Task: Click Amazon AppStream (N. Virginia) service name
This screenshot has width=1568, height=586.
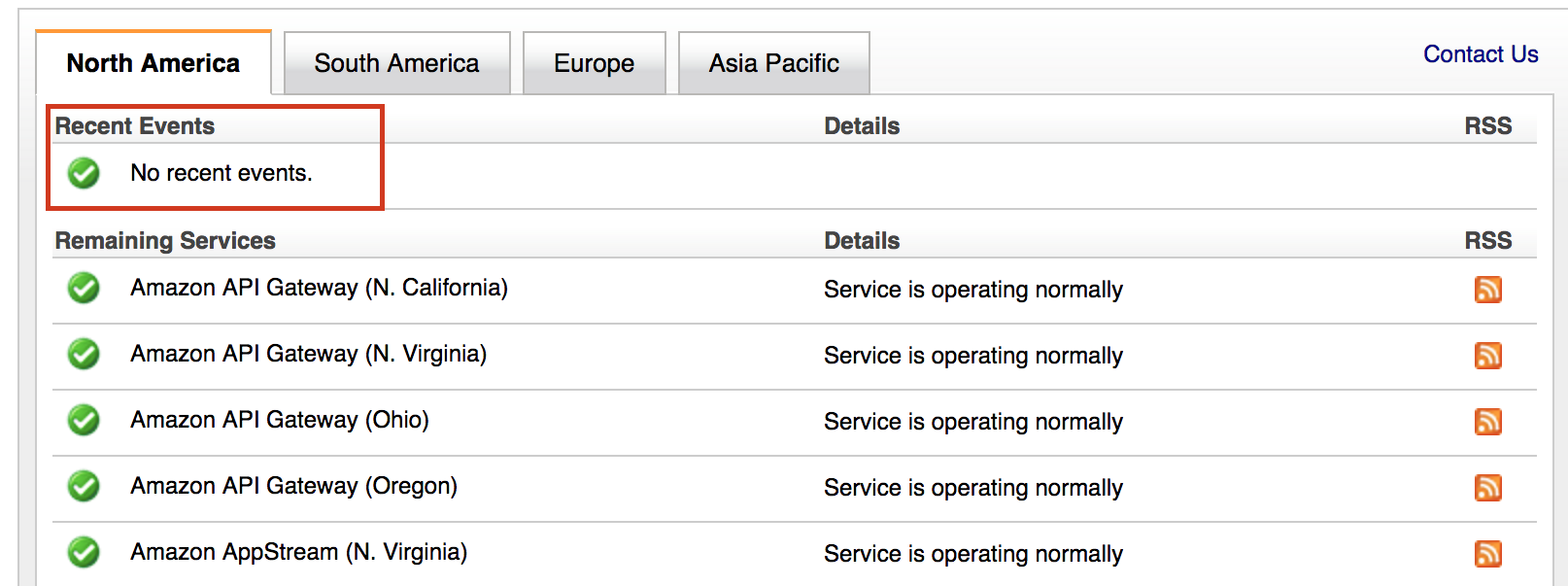Action: (298, 552)
